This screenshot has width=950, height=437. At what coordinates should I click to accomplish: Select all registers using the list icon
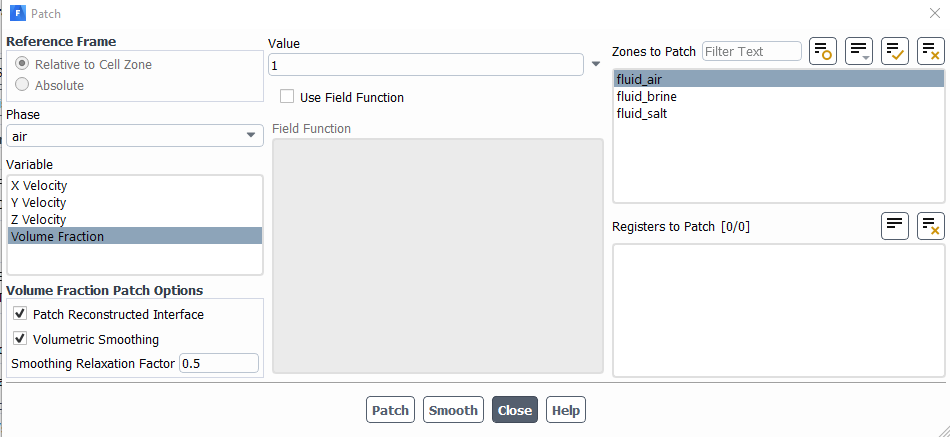(x=894, y=226)
